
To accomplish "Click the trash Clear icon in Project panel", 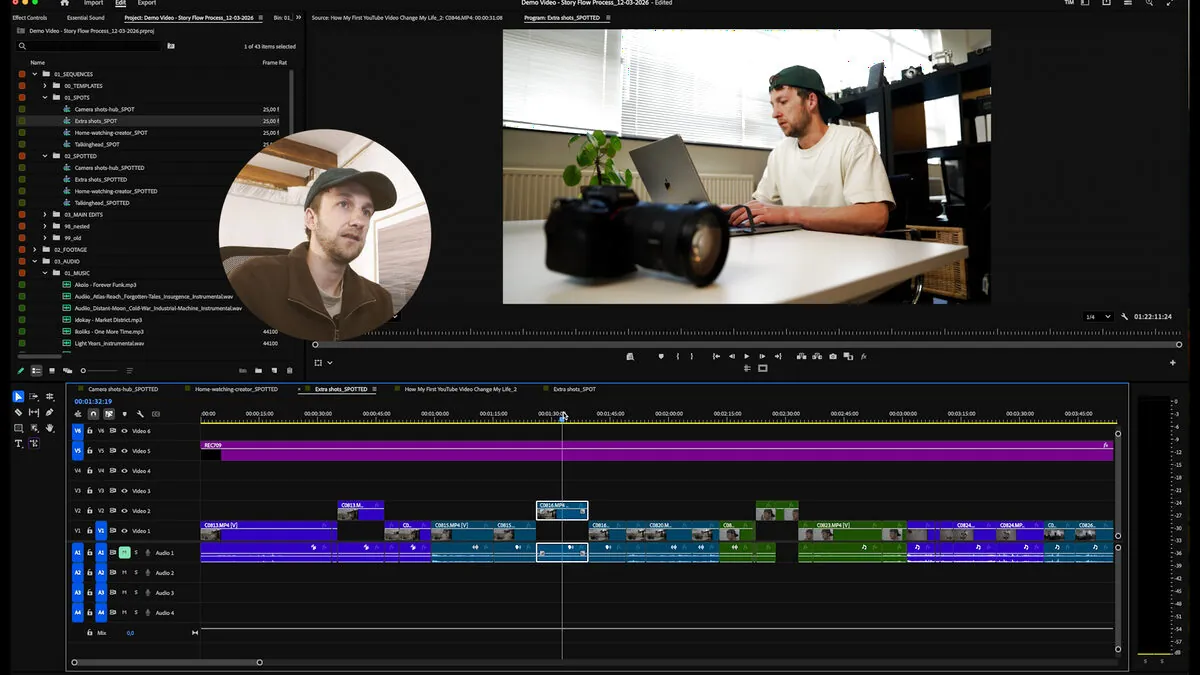I will (x=290, y=371).
